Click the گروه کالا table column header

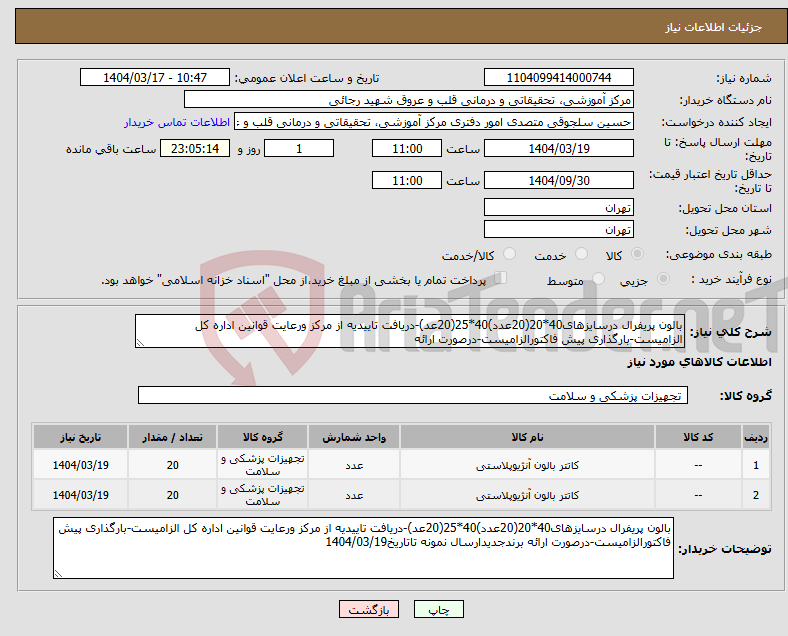262,437
